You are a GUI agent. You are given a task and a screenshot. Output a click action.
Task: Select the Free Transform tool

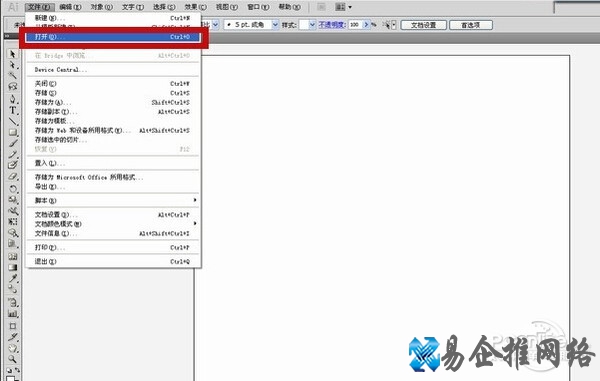(13, 221)
